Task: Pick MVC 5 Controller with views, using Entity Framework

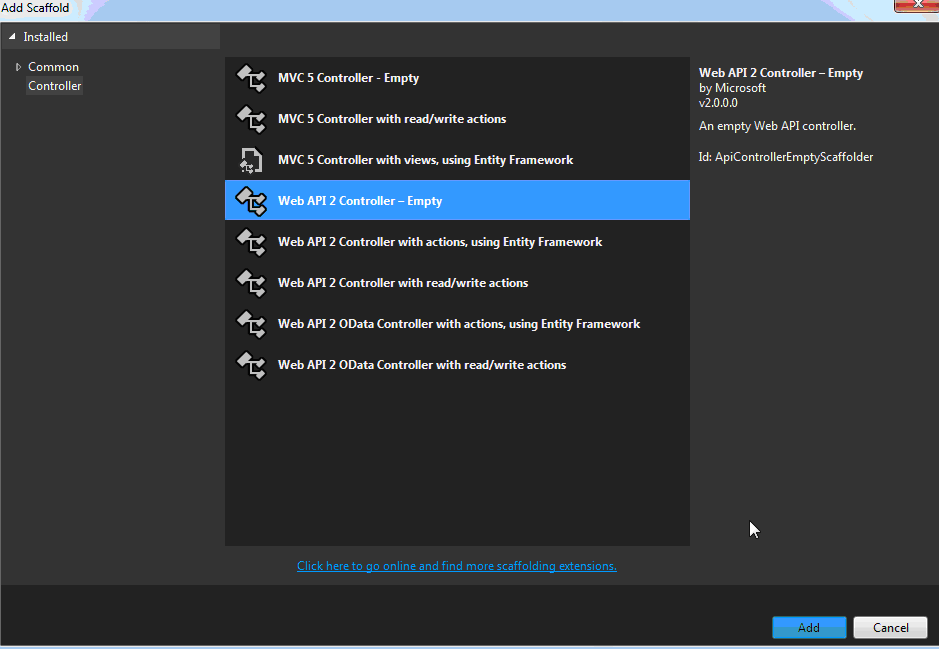Action: pyautogui.click(x=458, y=160)
